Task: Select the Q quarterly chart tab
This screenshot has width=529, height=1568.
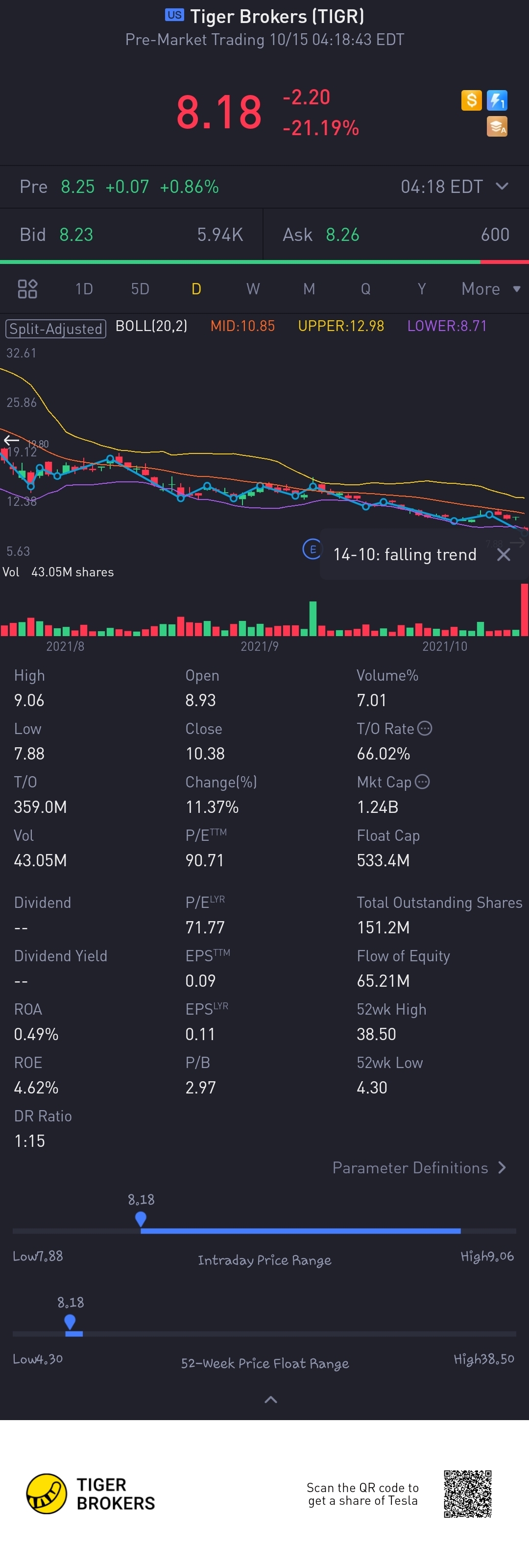Action: coord(365,288)
